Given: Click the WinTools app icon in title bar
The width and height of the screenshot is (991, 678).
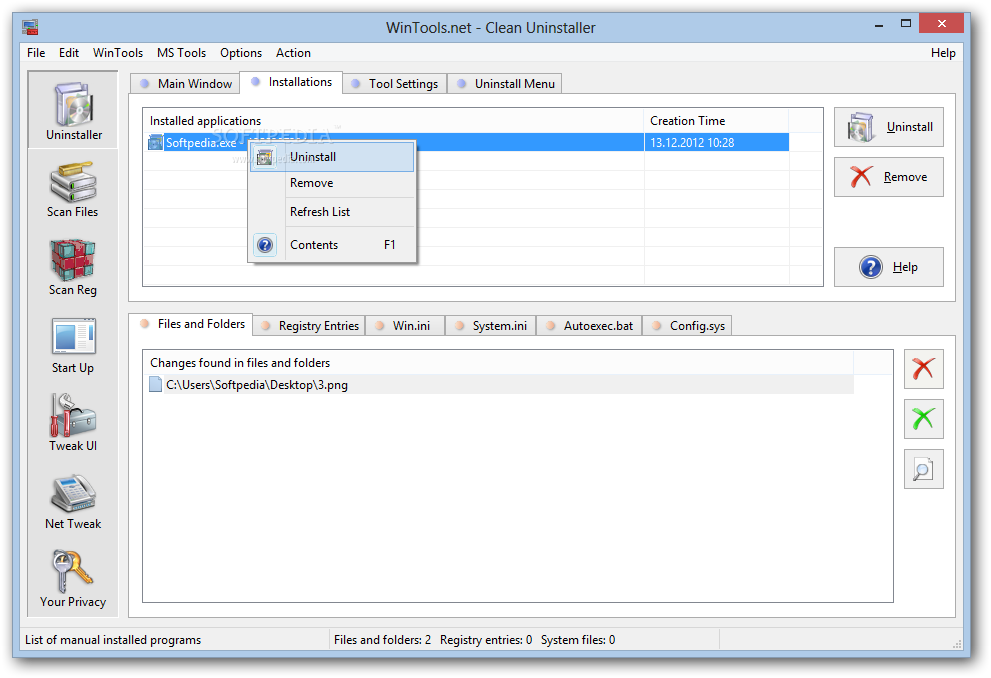Looking at the screenshot, I should [x=30, y=27].
